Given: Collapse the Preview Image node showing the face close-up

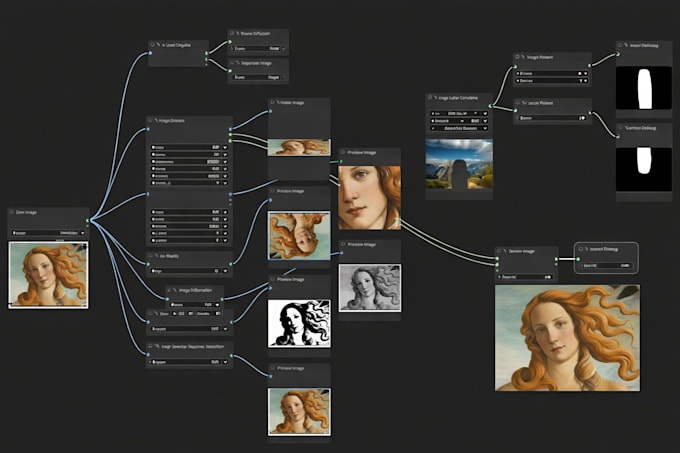Looking at the screenshot, I should click(343, 153).
